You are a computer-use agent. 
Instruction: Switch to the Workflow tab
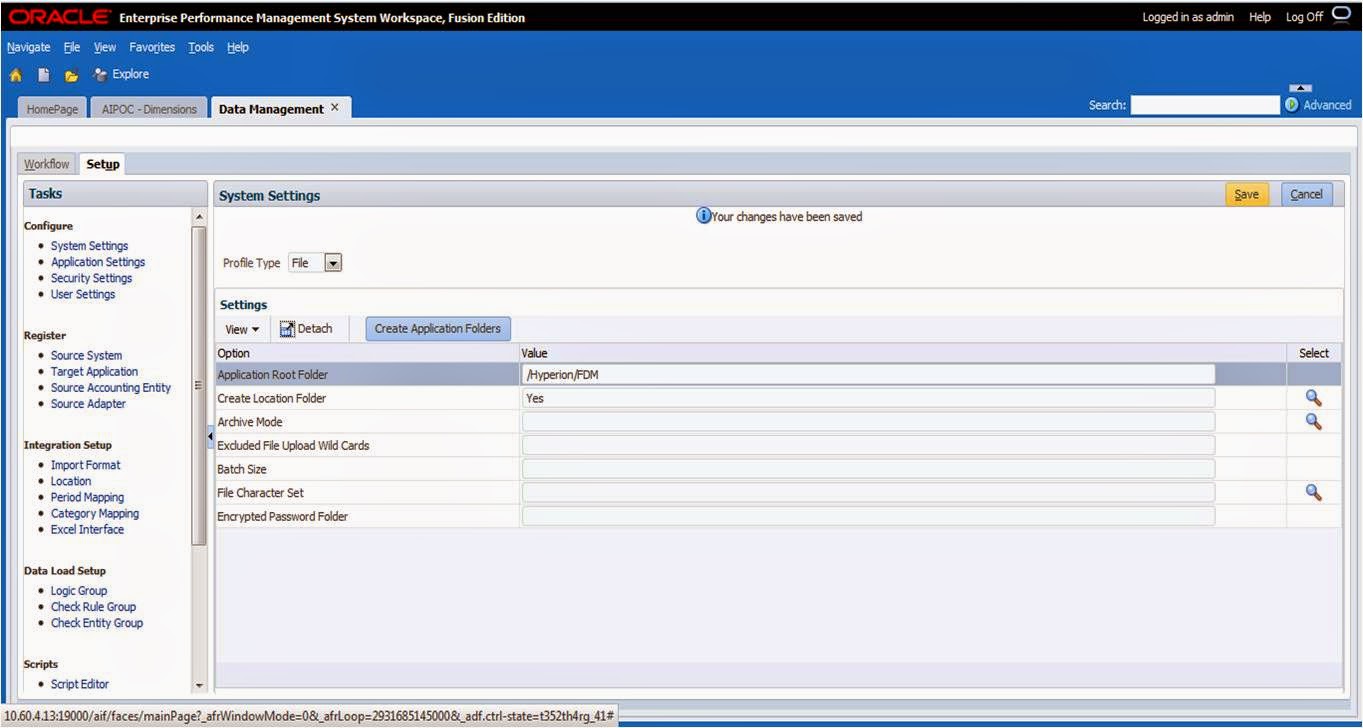tap(46, 163)
